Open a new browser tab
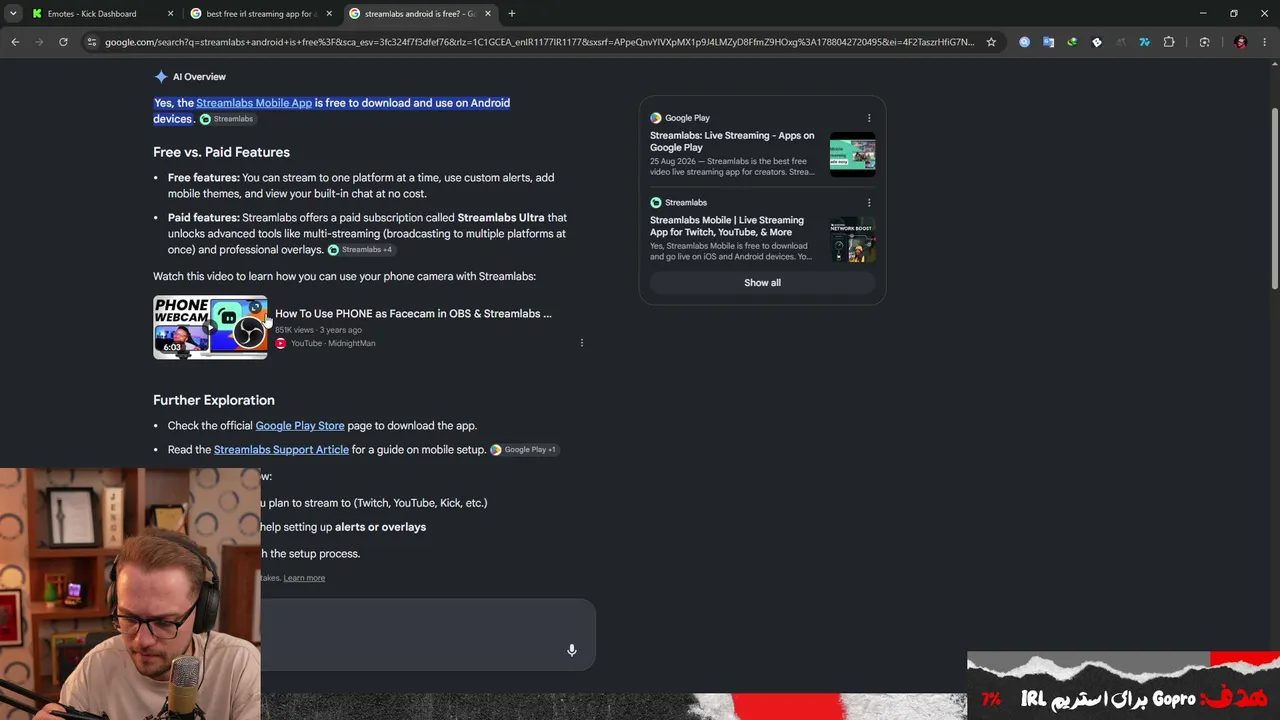The height and width of the screenshot is (720, 1280). tap(512, 14)
